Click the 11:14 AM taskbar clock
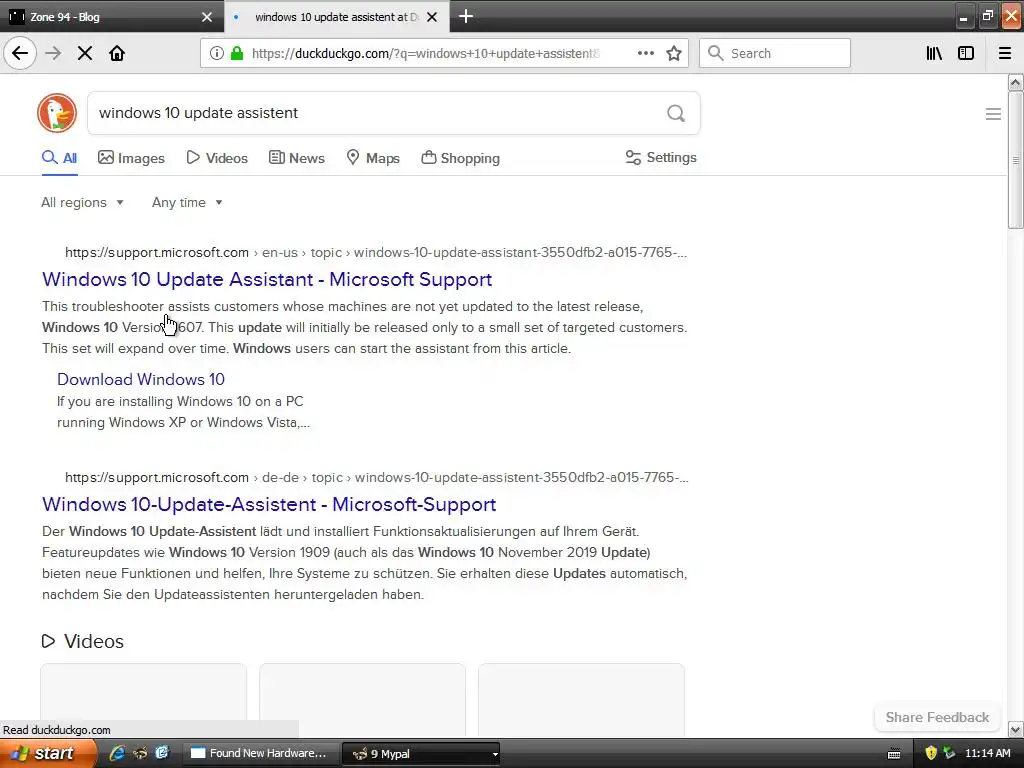 coord(987,753)
